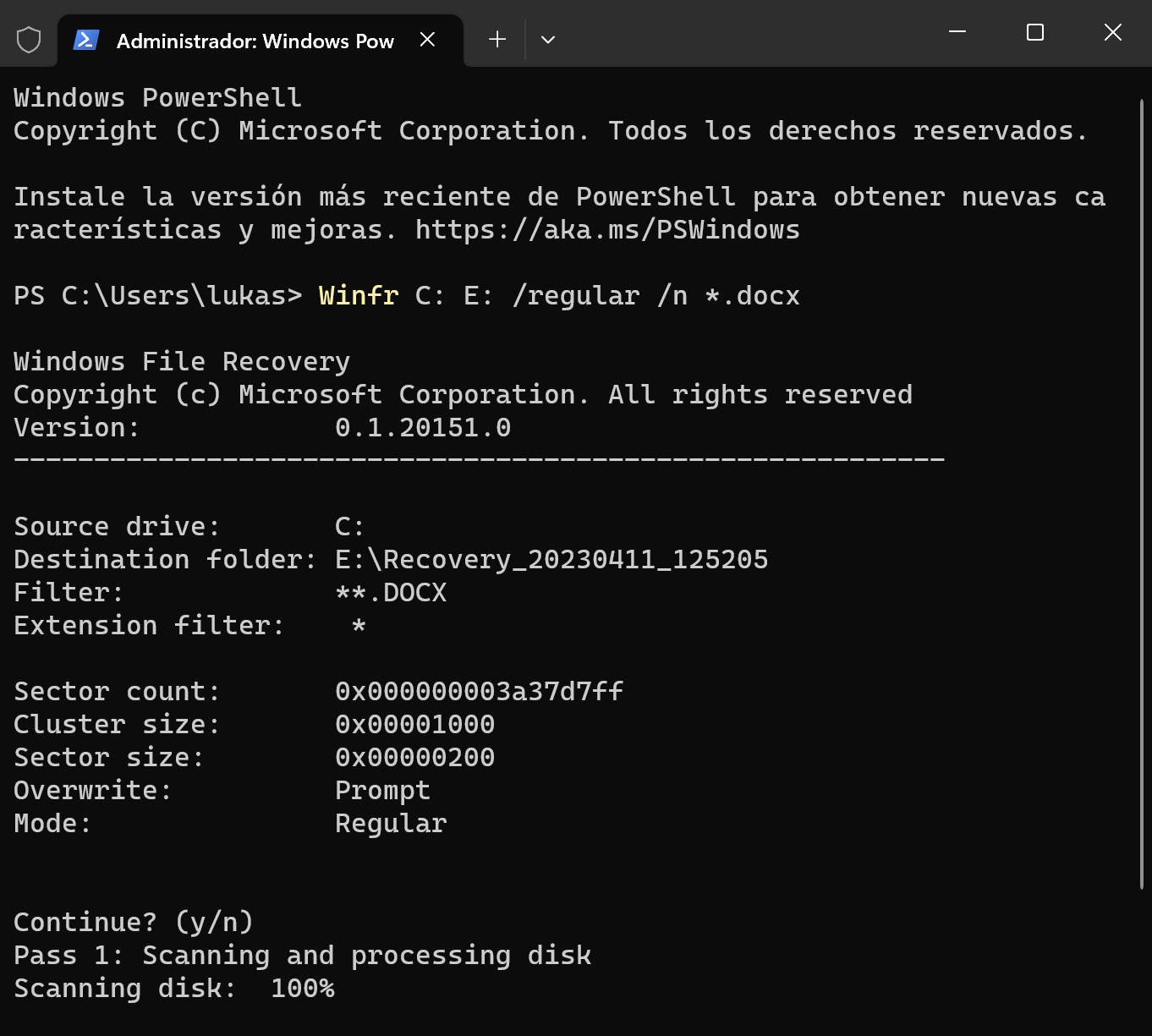Viewport: 1152px width, 1036px height.
Task: Click version value '0.1.20151.0'
Action: coord(423,428)
